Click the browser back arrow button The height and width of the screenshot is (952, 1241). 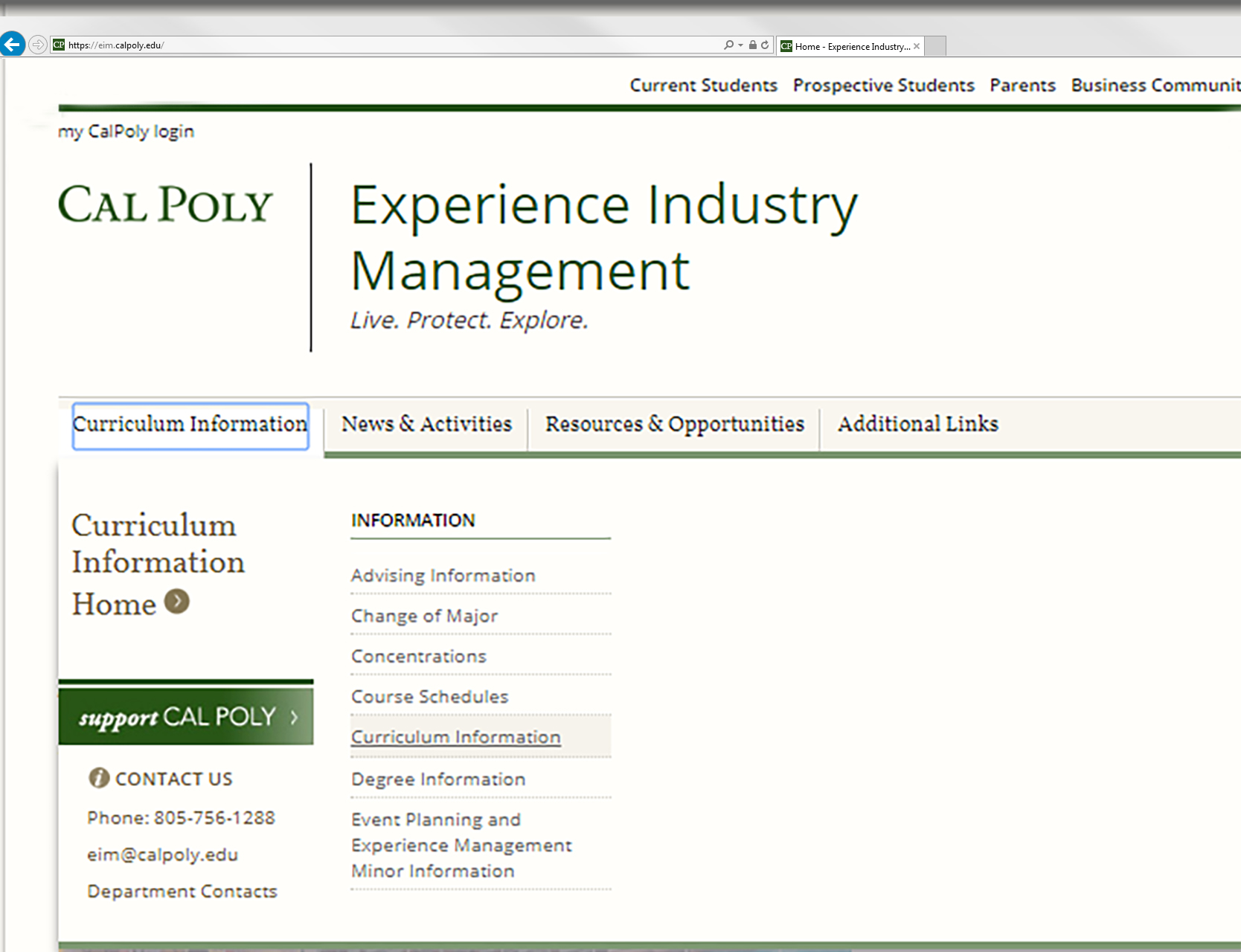click(x=13, y=45)
